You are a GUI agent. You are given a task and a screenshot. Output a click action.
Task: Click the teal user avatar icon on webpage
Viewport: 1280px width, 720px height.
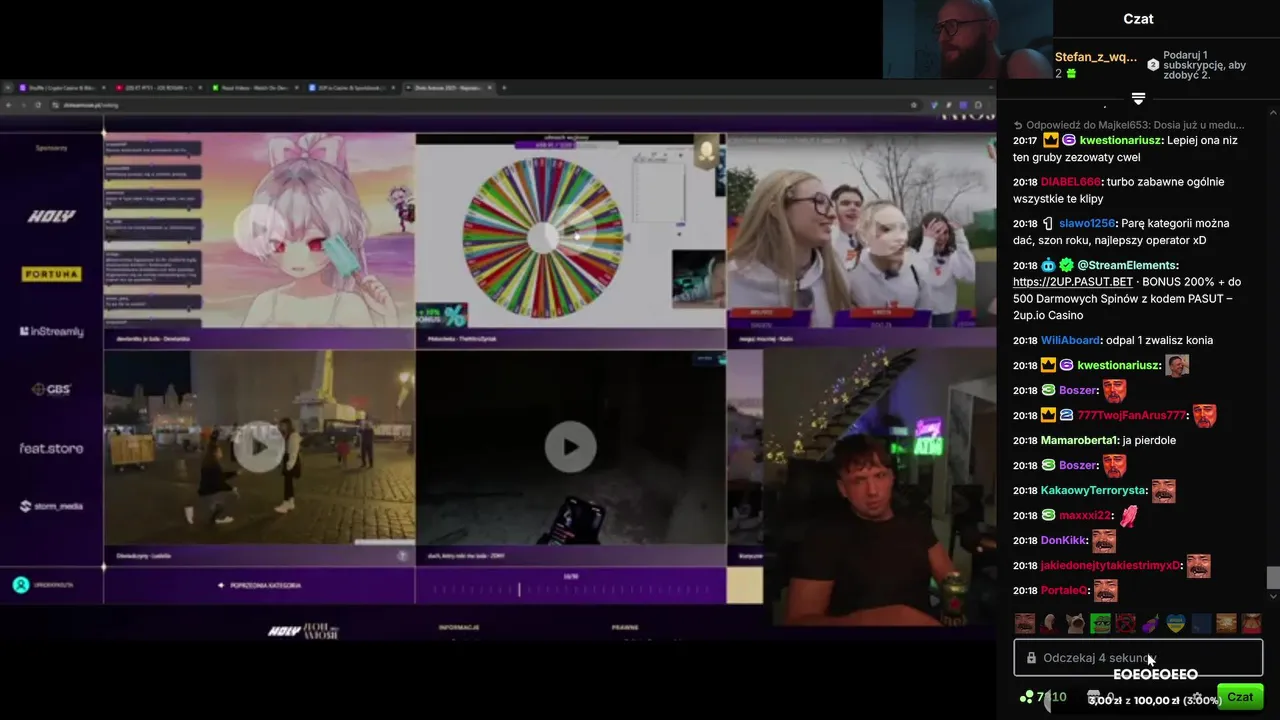coord(21,585)
